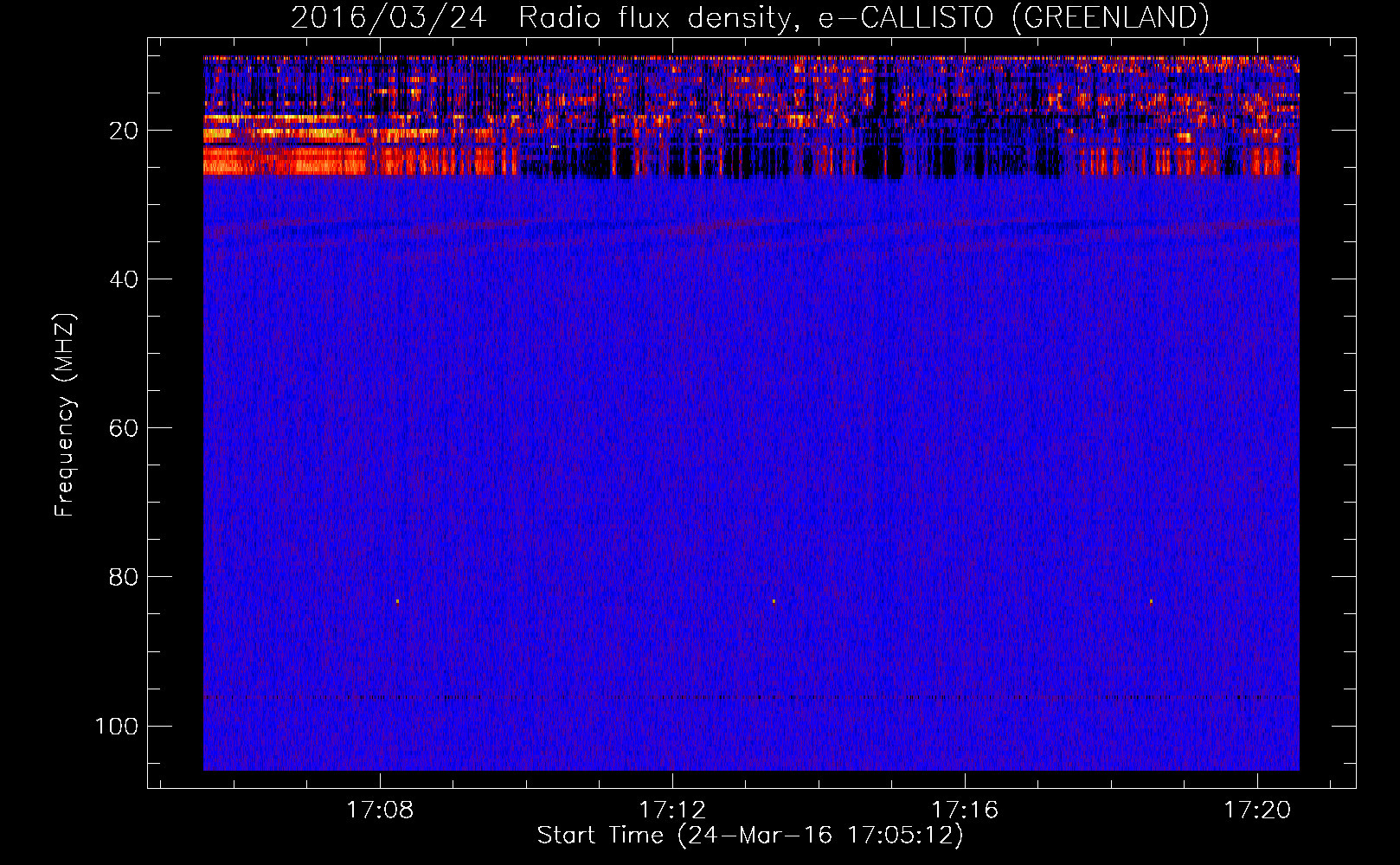This screenshot has height=865, width=1400.
Task: Click the 100 MHz frequency tick label
Action: [x=117, y=726]
